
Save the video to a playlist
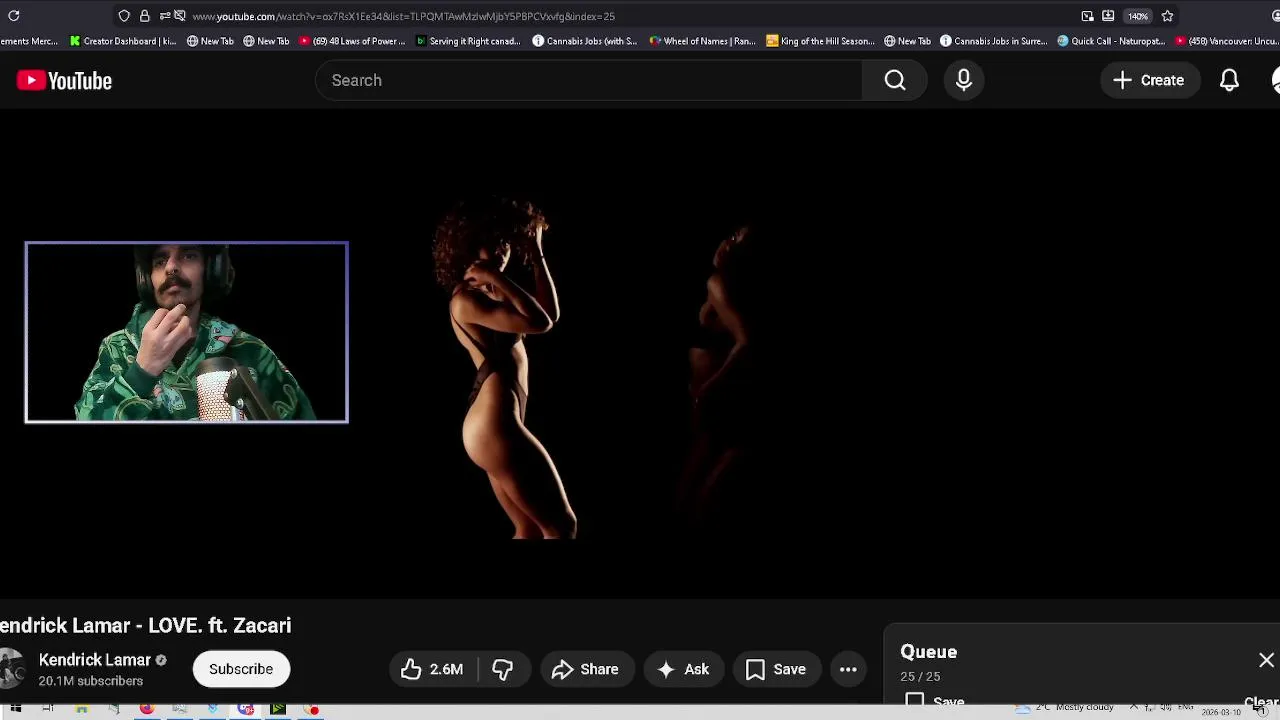[776, 669]
